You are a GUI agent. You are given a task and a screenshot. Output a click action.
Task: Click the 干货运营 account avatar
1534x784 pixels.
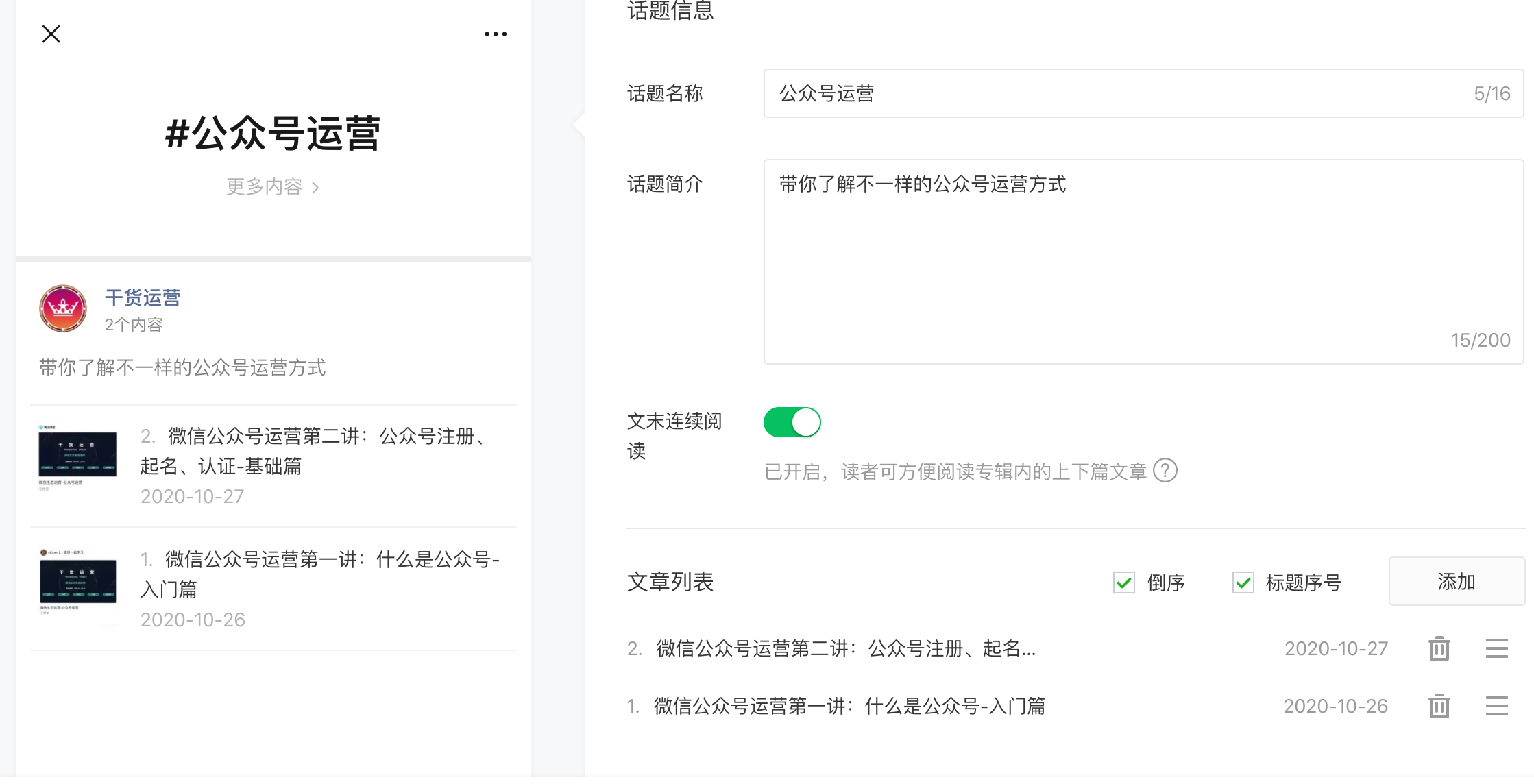pos(63,309)
